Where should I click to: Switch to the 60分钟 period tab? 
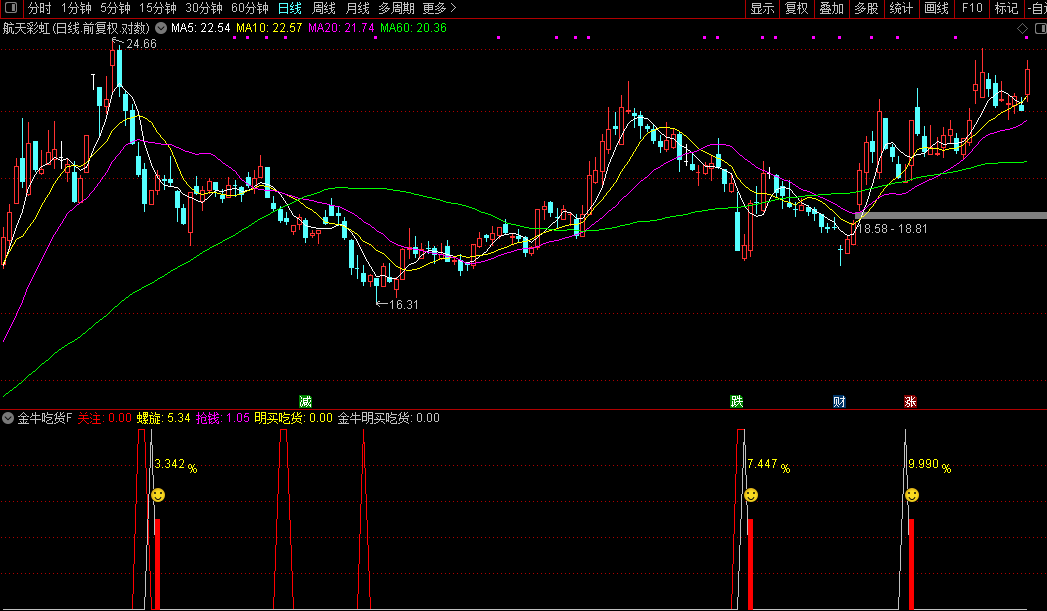pos(250,8)
